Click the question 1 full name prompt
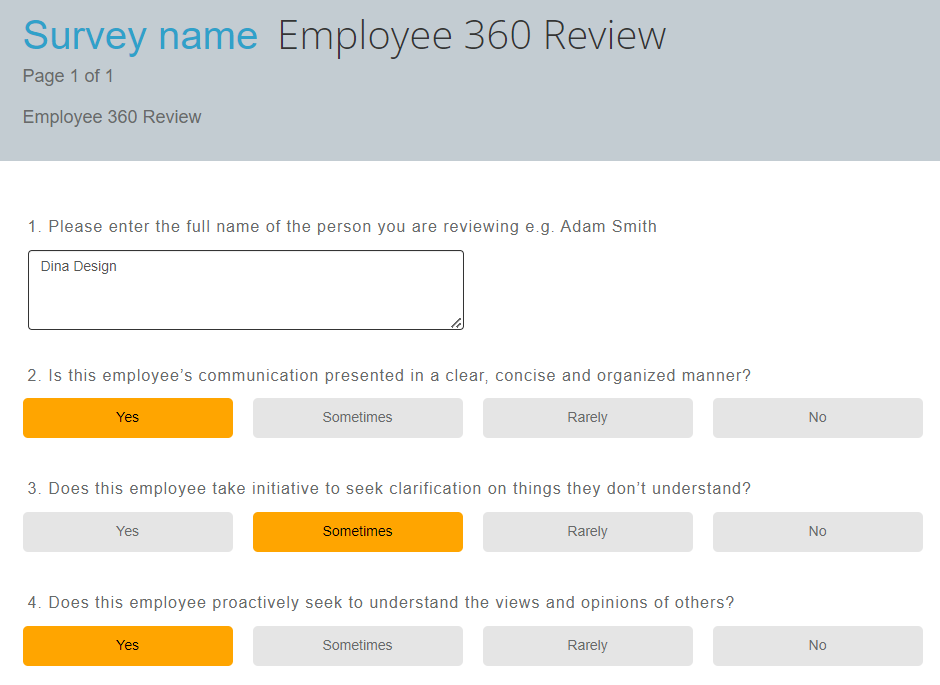The image size is (940, 685). 340,226
